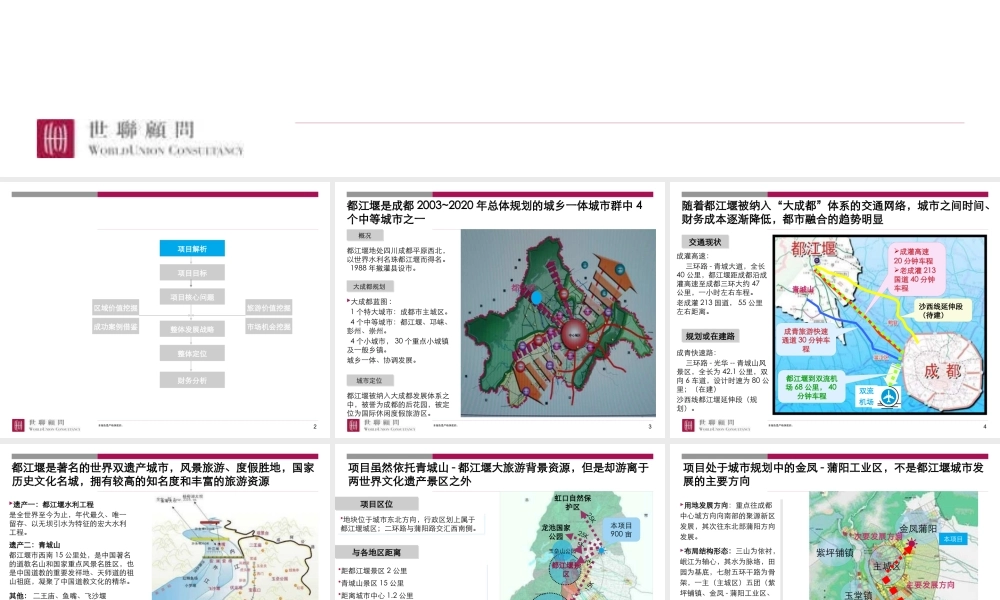The image size is (1000, 600).
Task: Select the '整体定位' flowchart box
Action: tap(192, 353)
